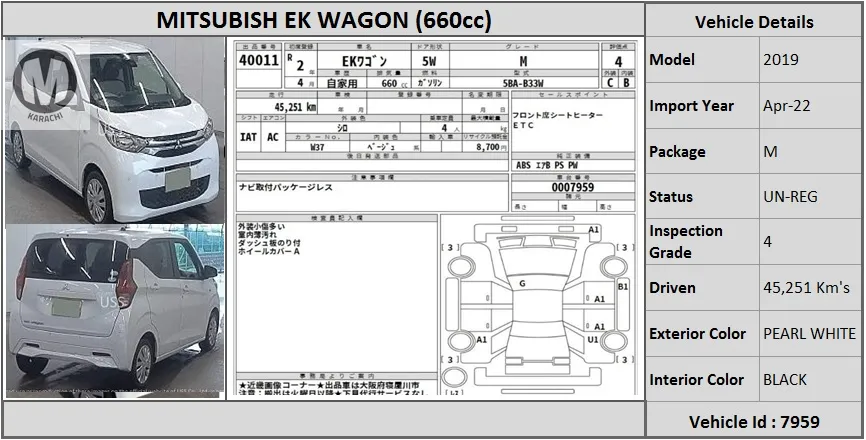Select the 'Import Year' label
This screenshot has height=440, width=866.
[x=691, y=105]
